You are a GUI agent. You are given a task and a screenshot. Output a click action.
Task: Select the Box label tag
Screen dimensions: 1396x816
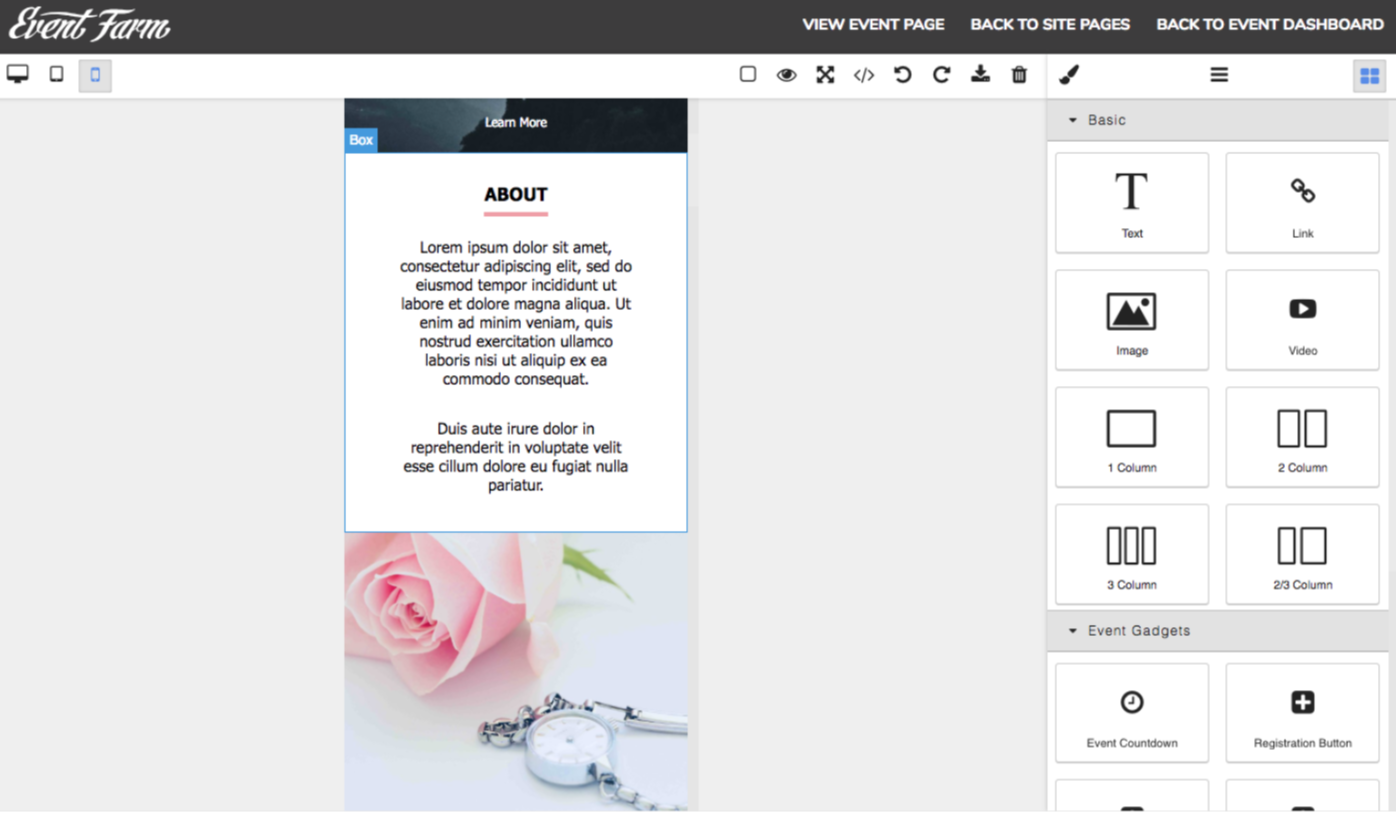pos(361,140)
